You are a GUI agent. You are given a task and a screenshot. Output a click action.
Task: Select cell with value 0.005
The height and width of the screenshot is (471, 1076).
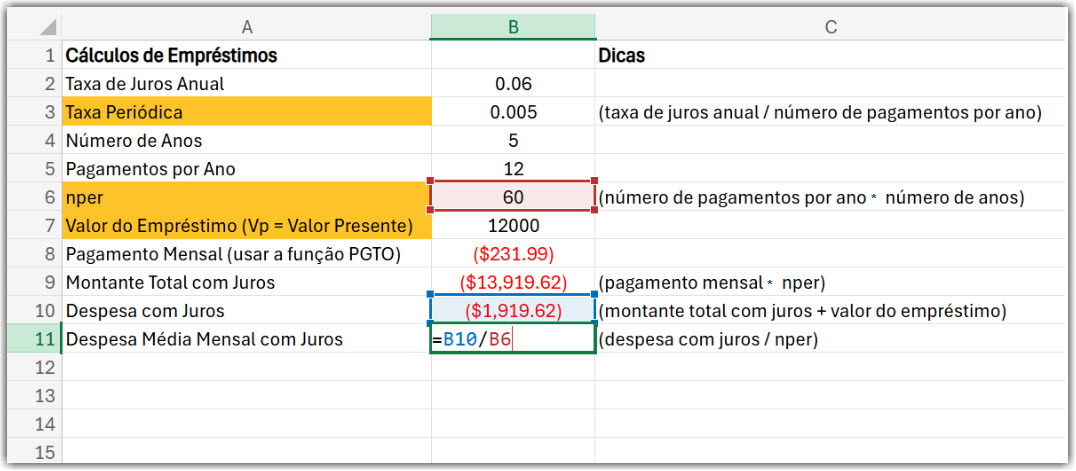click(x=513, y=112)
